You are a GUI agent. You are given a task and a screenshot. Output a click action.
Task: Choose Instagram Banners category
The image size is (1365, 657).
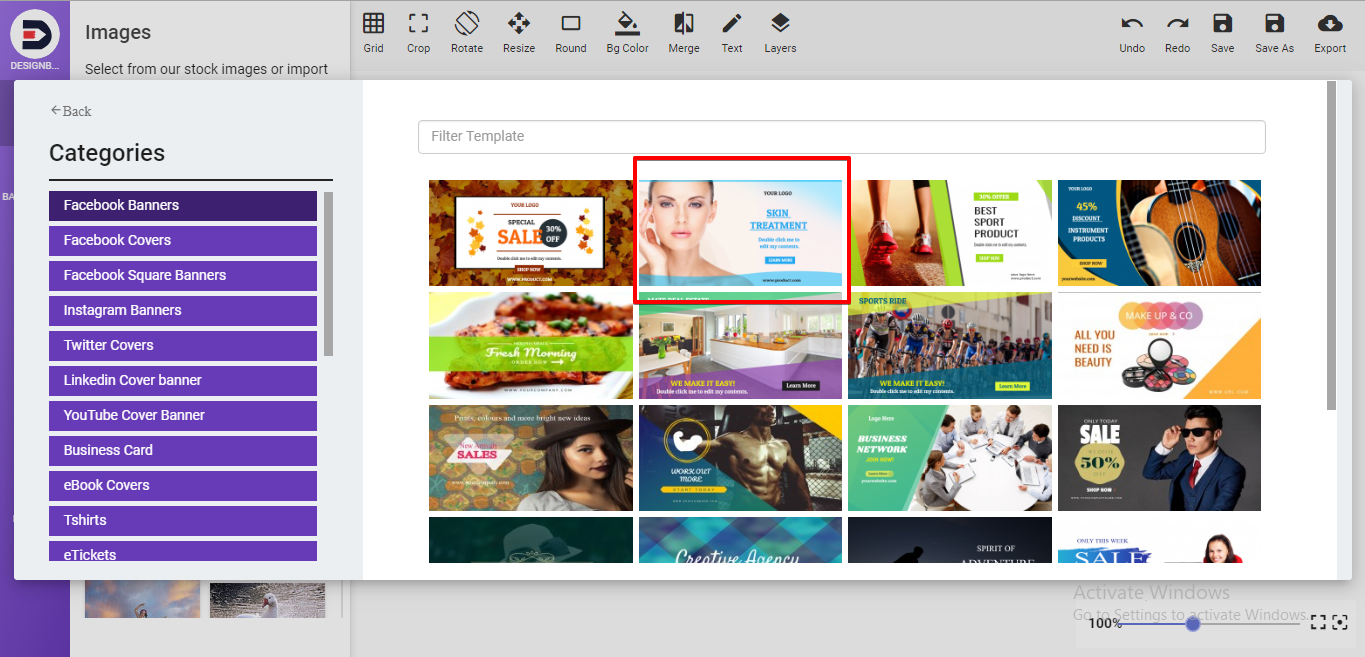(x=183, y=310)
